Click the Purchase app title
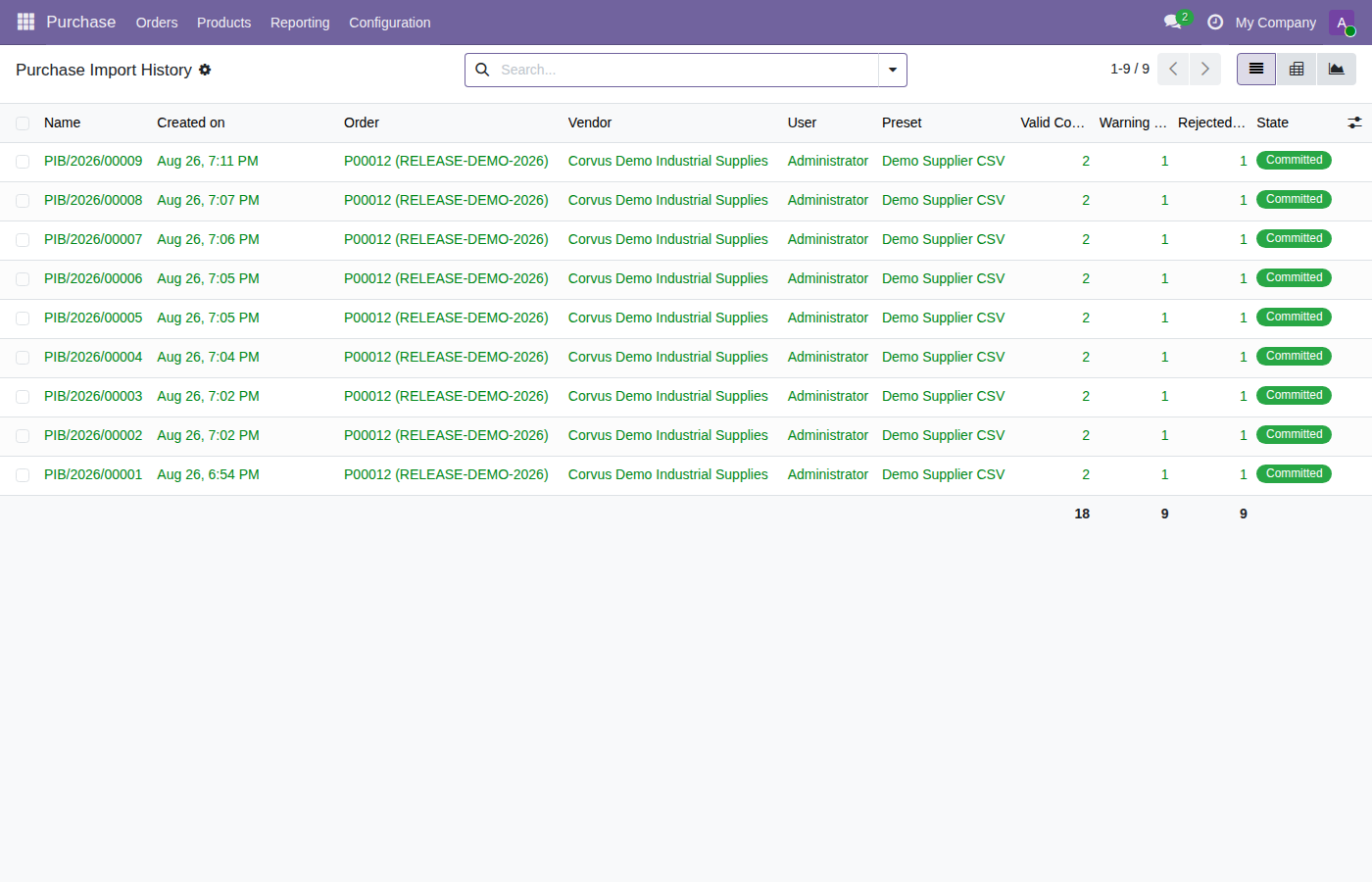Screen dimensions: 1372x882 [80, 22]
